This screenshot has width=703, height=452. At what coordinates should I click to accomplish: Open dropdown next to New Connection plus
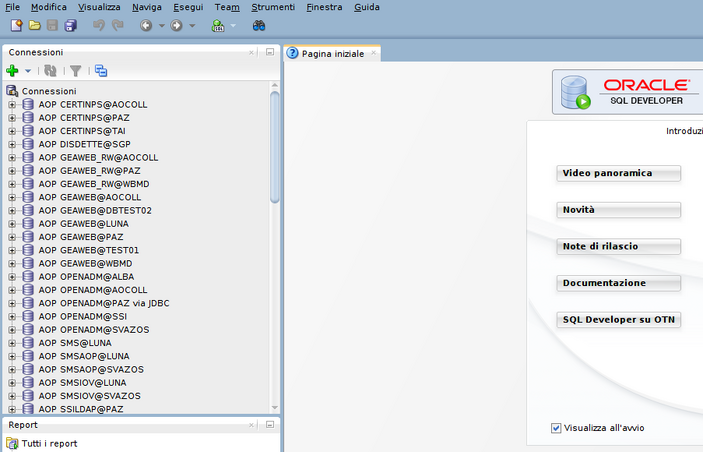tap(28, 71)
